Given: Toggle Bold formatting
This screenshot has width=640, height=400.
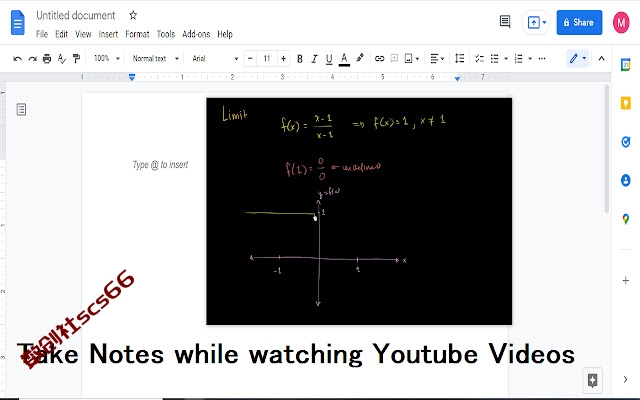Looking at the screenshot, I should (x=300, y=59).
